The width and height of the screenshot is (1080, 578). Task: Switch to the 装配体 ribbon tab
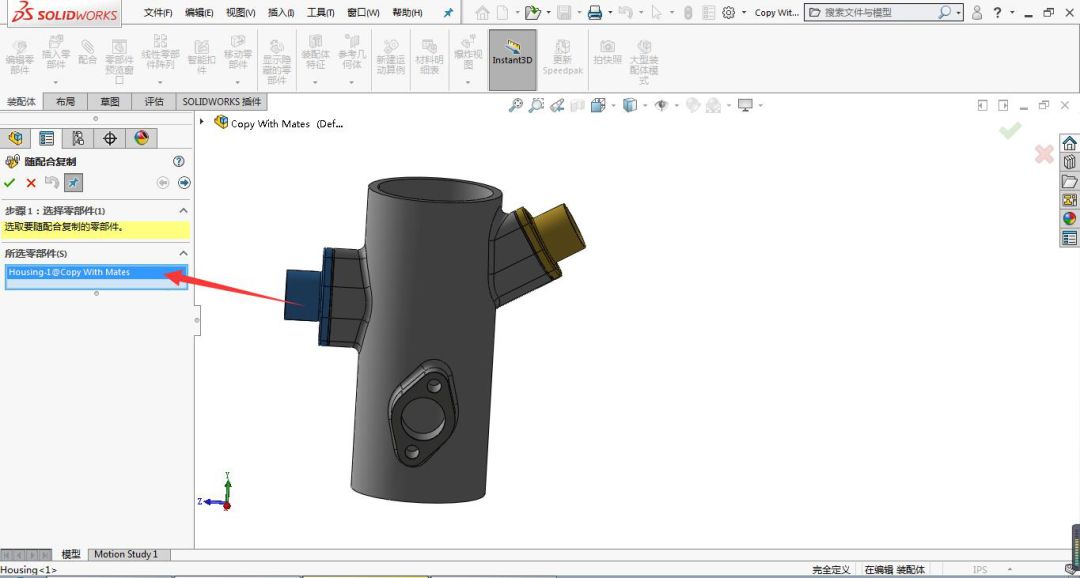(21, 101)
